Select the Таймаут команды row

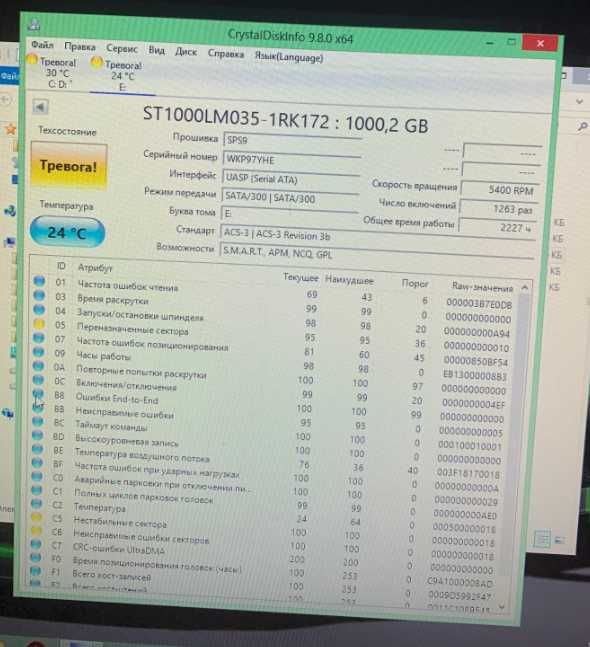268,433
